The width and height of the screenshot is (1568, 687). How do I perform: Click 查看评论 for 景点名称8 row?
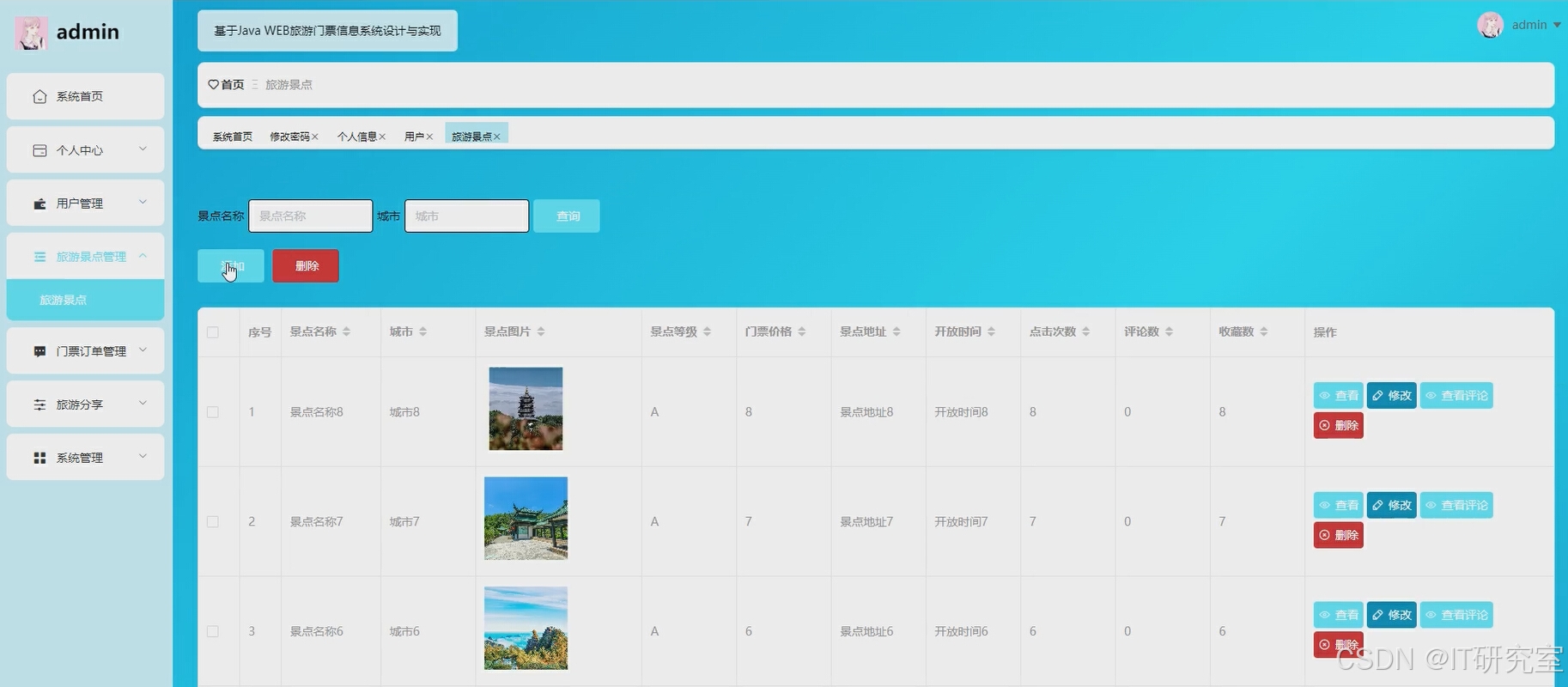click(x=1456, y=396)
